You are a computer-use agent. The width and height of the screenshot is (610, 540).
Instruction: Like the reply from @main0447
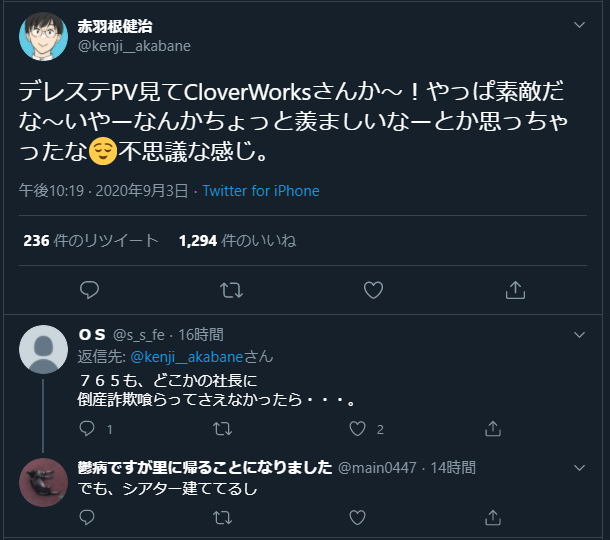tap(357, 517)
